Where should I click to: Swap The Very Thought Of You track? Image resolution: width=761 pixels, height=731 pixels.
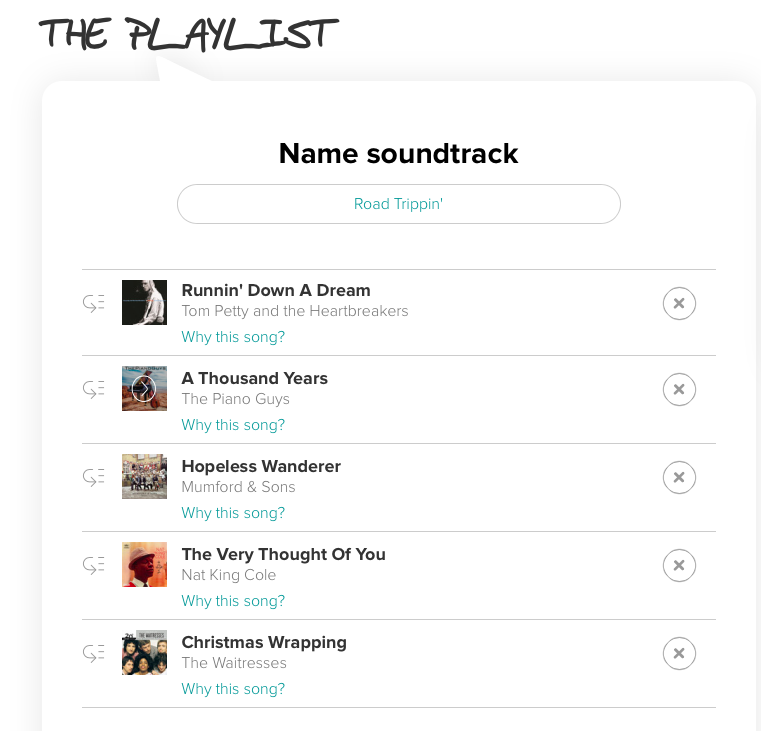pos(94,566)
